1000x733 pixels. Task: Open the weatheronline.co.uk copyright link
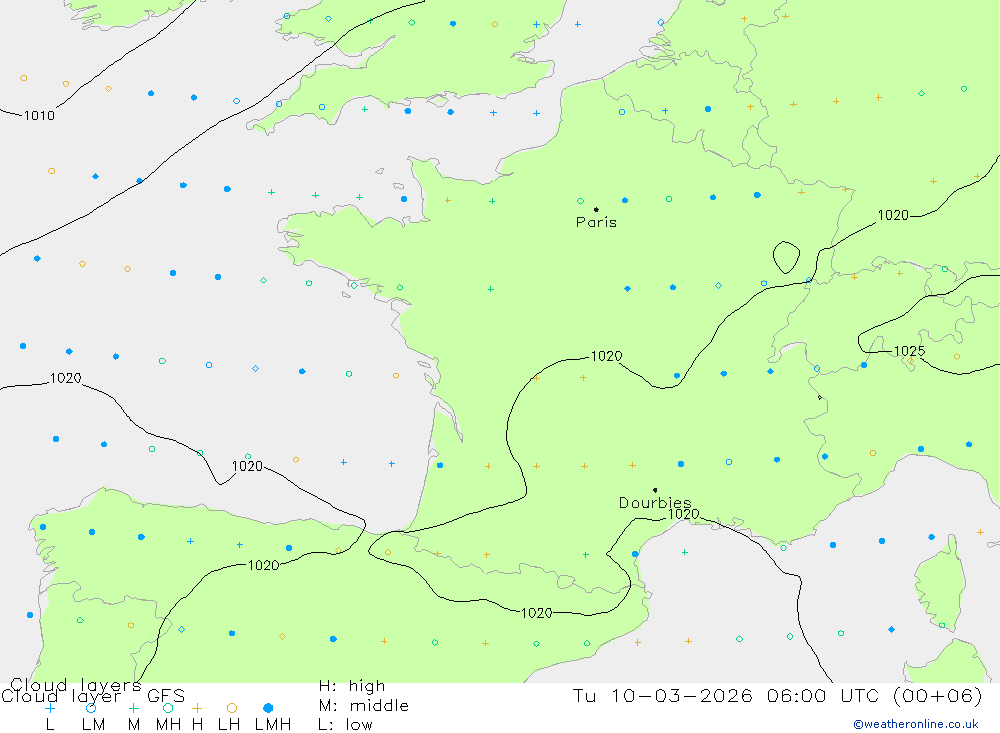coord(916,724)
